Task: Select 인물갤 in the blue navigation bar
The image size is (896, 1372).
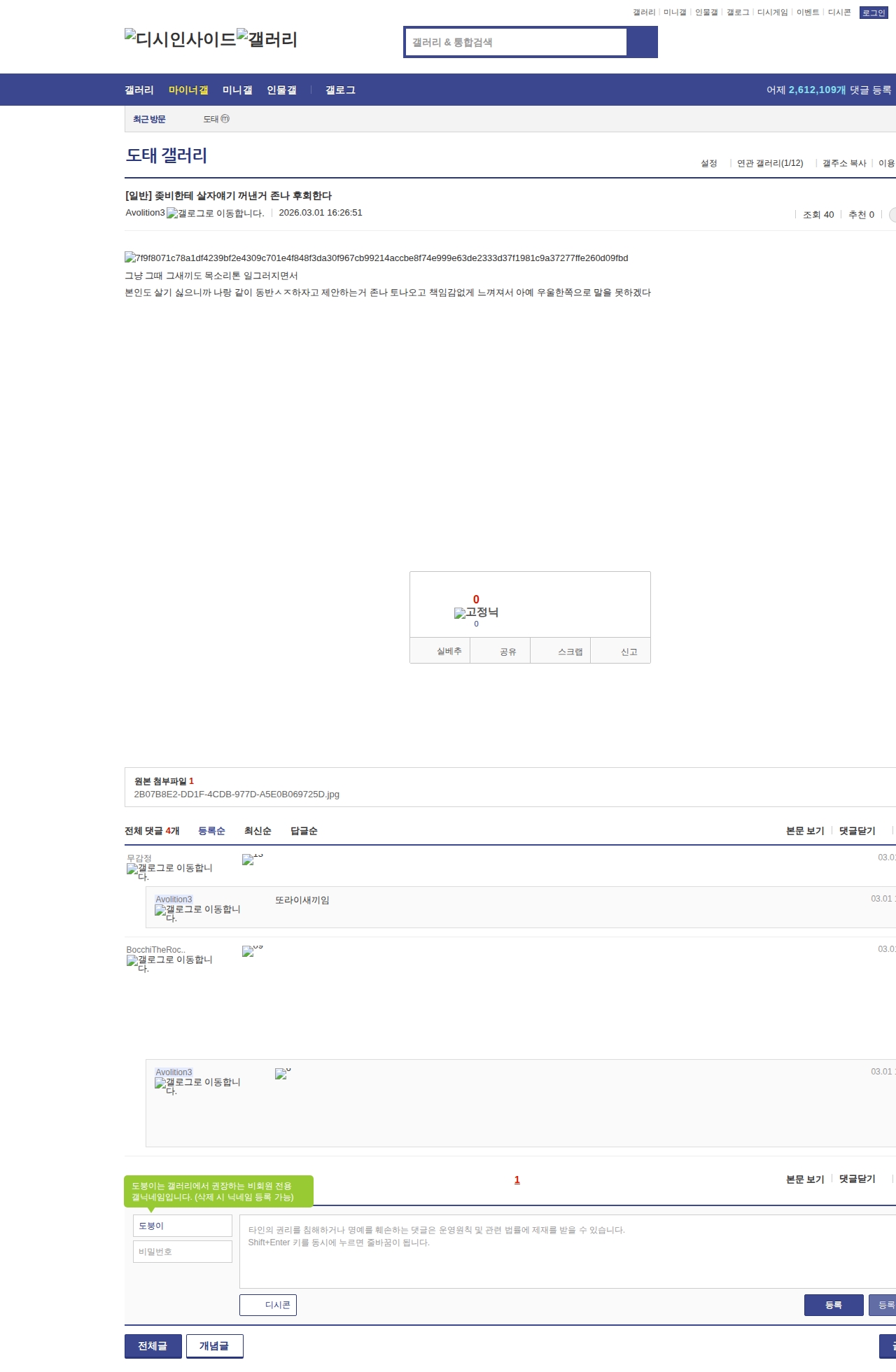Action: pyautogui.click(x=281, y=90)
